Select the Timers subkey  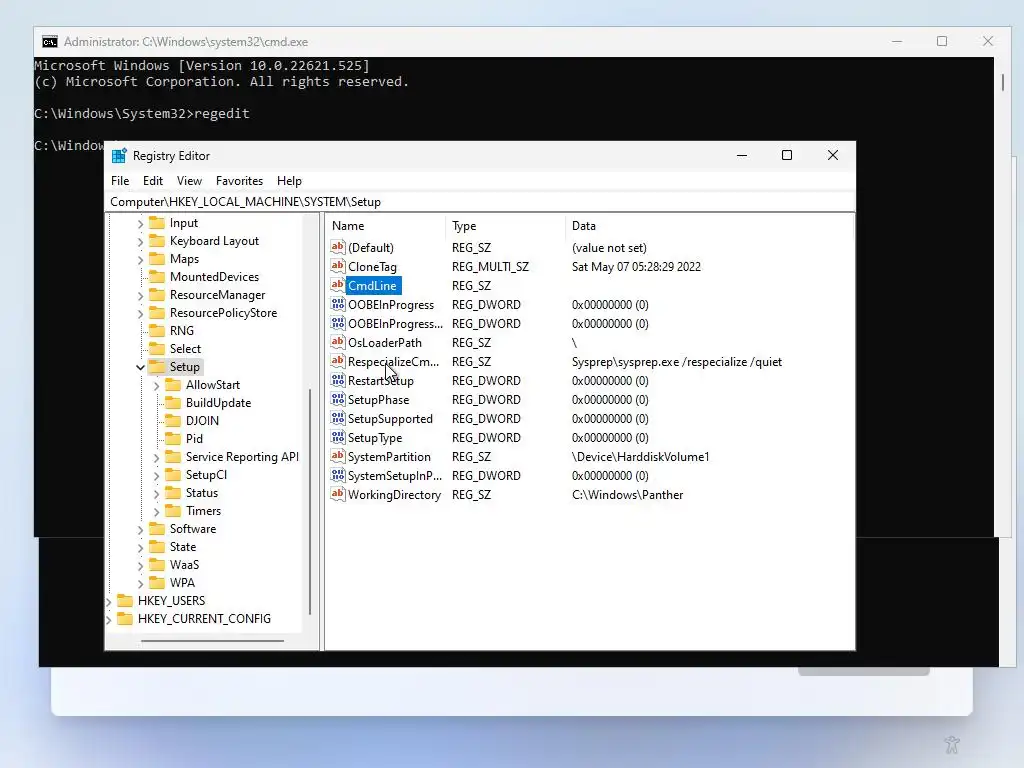203,511
